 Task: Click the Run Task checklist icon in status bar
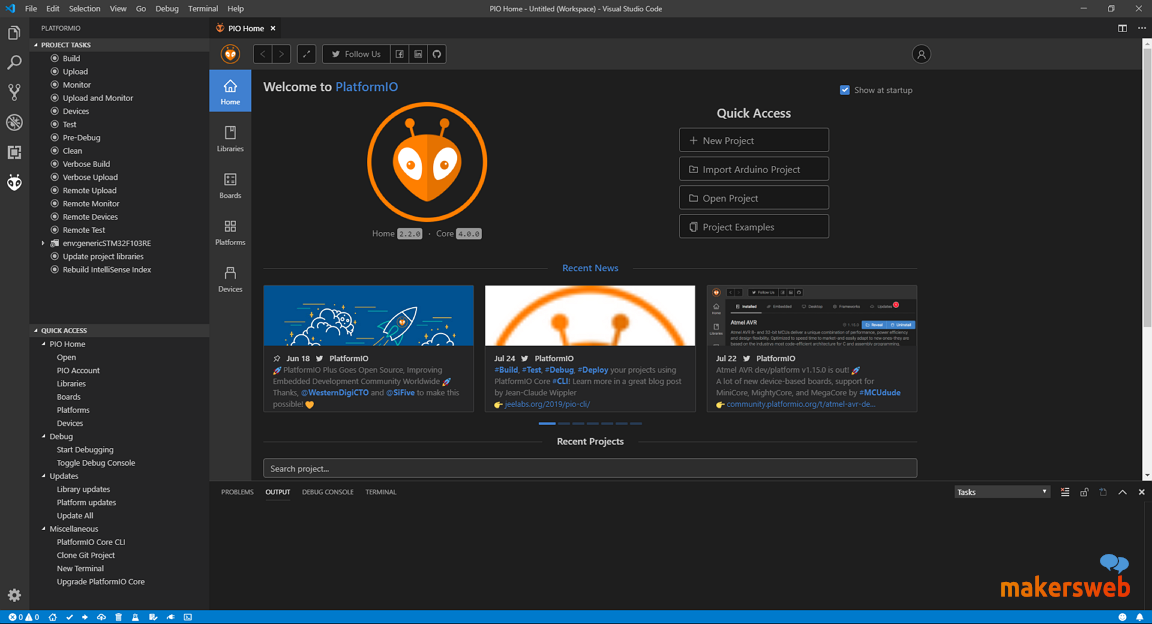[x=153, y=617]
